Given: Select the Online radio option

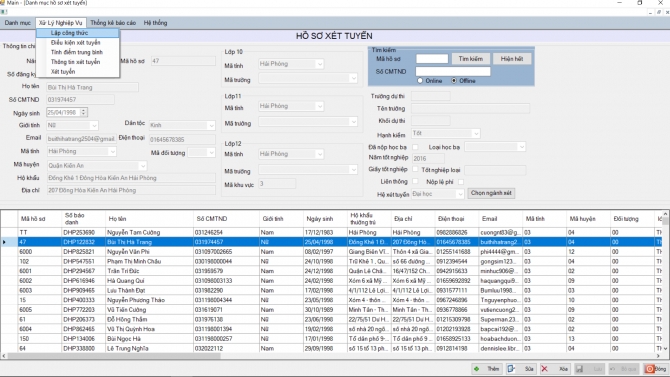Looking at the screenshot, I should pyautogui.click(x=420, y=80).
